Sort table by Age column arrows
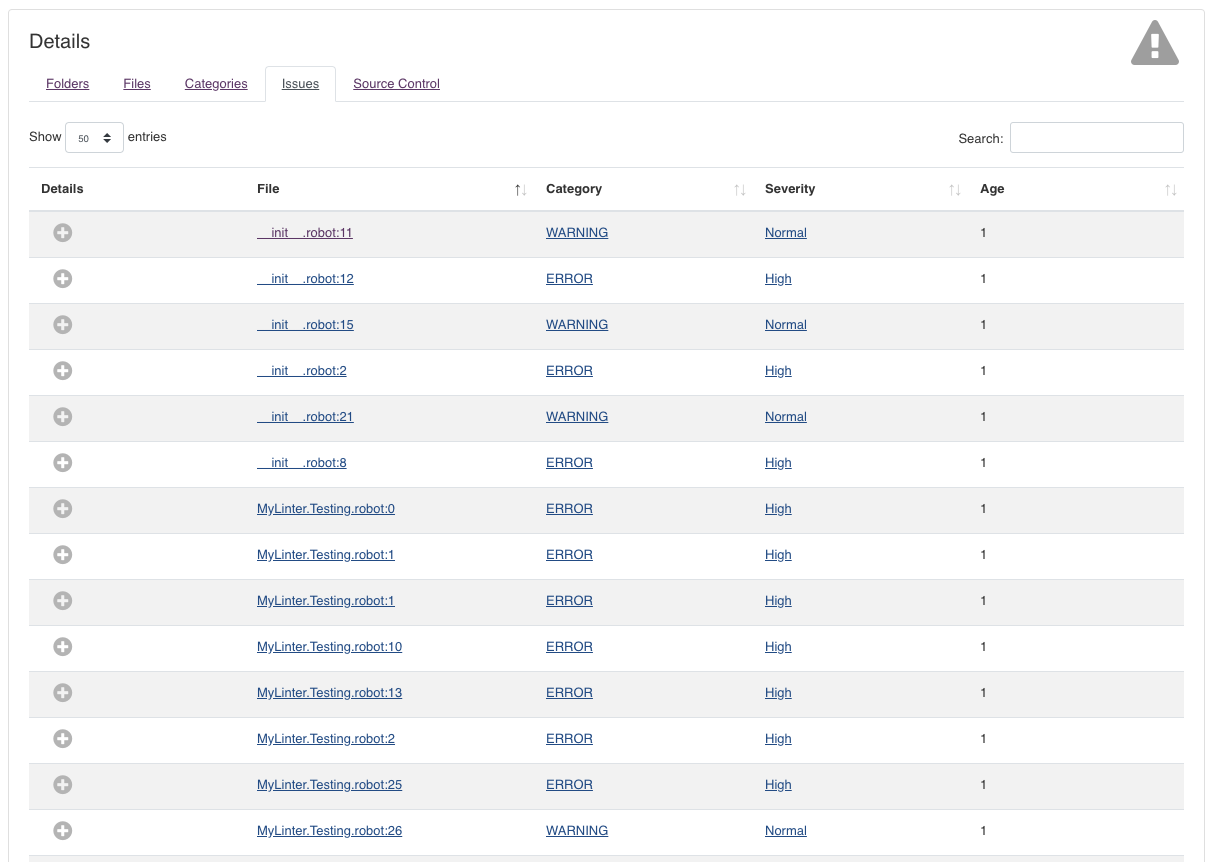The width and height of the screenshot is (1216, 862). pyautogui.click(x=1171, y=189)
